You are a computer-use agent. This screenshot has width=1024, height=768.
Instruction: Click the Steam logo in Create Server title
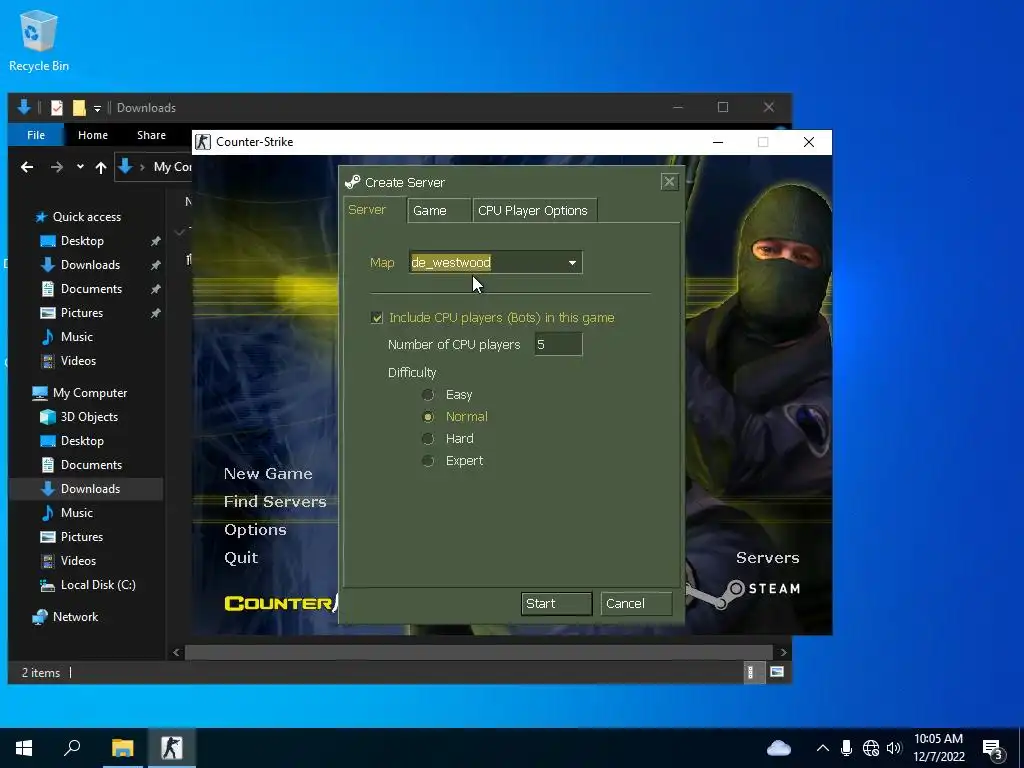point(353,182)
